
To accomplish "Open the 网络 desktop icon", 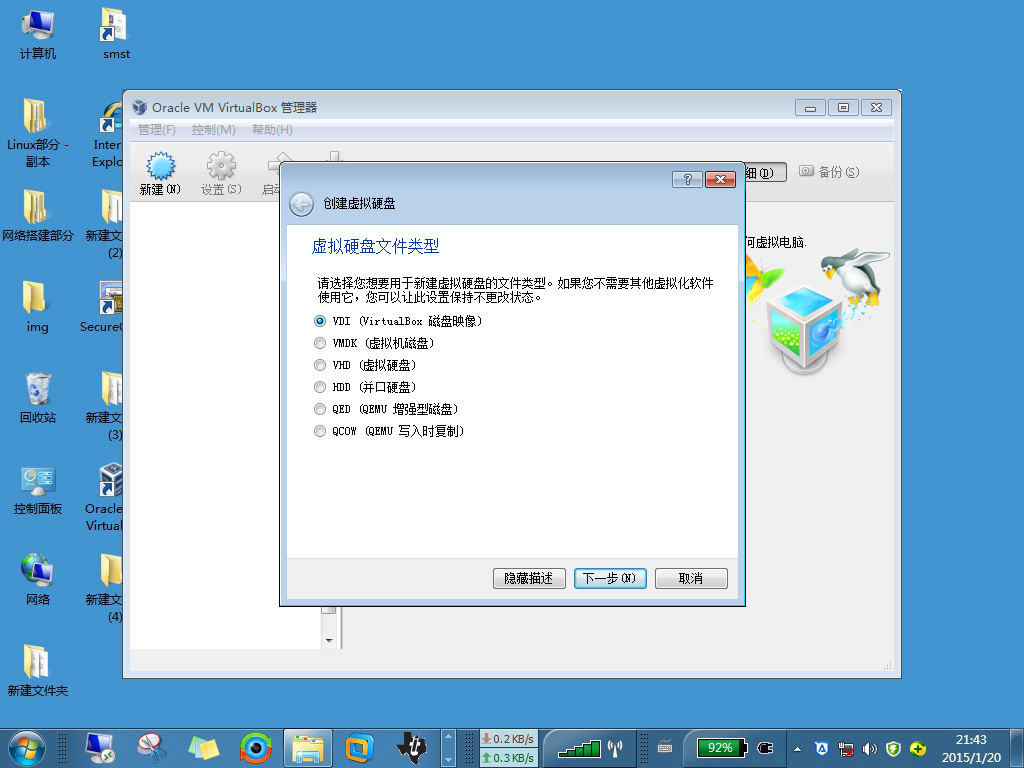I will point(37,580).
